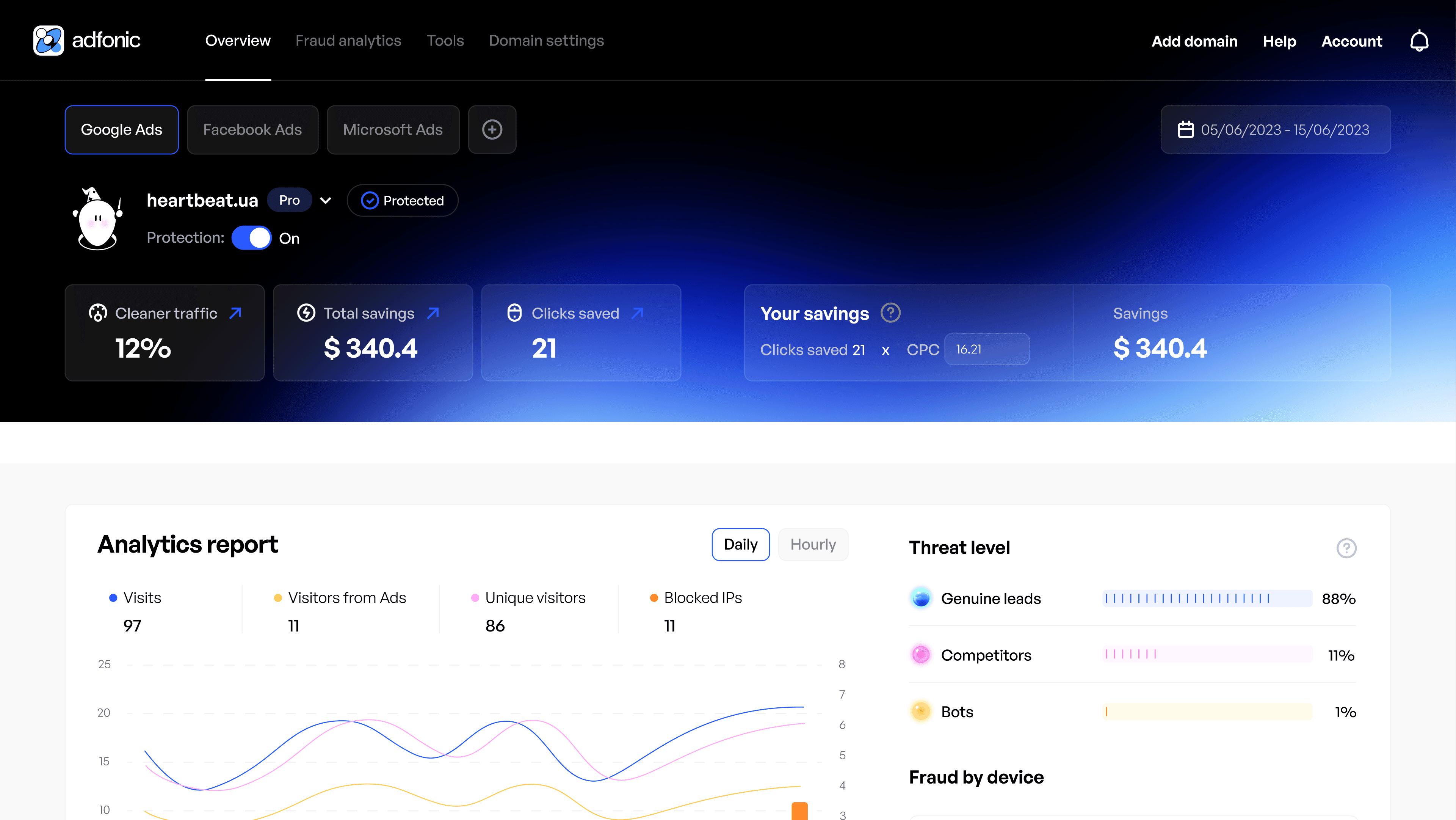Image resolution: width=1456 pixels, height=820 pixels.
Task: Toggle the Protection switch
Action: tap(252, 238)
